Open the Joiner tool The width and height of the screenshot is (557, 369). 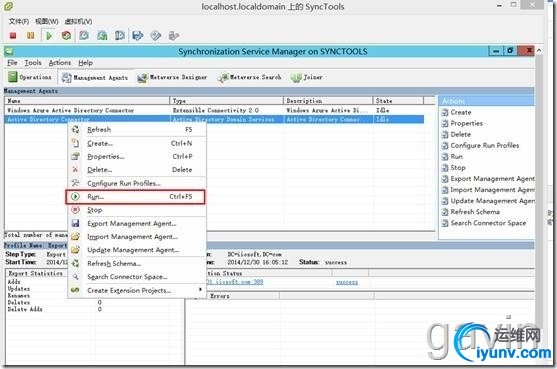307,77
